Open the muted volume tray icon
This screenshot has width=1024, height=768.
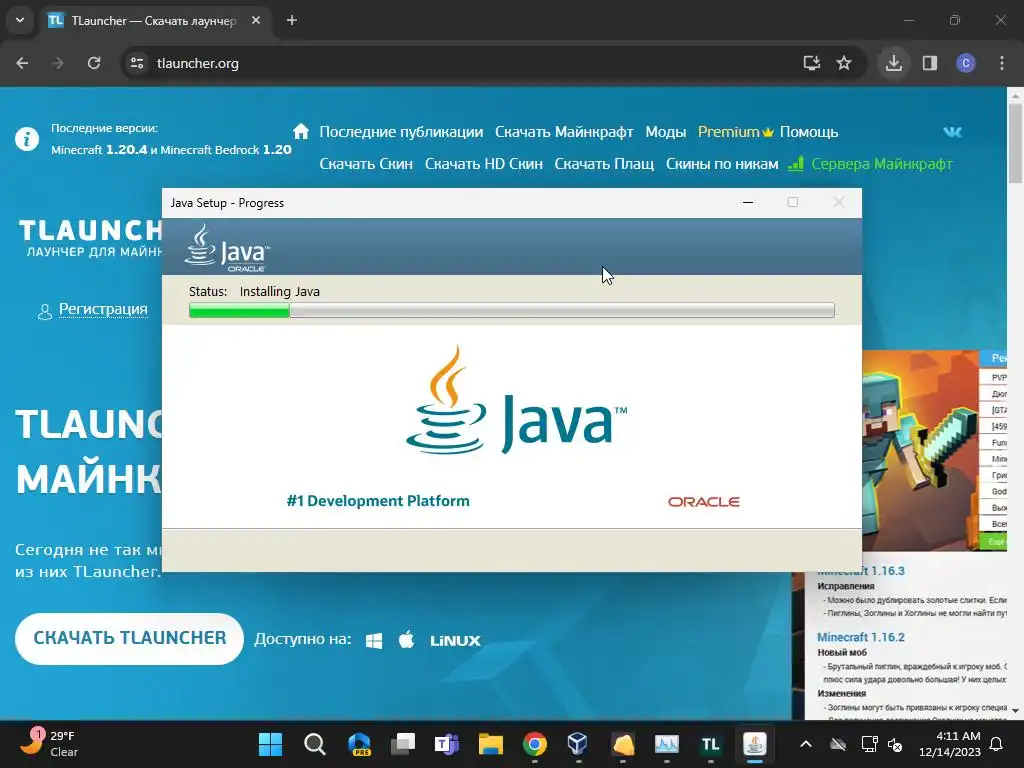[895, 744]
